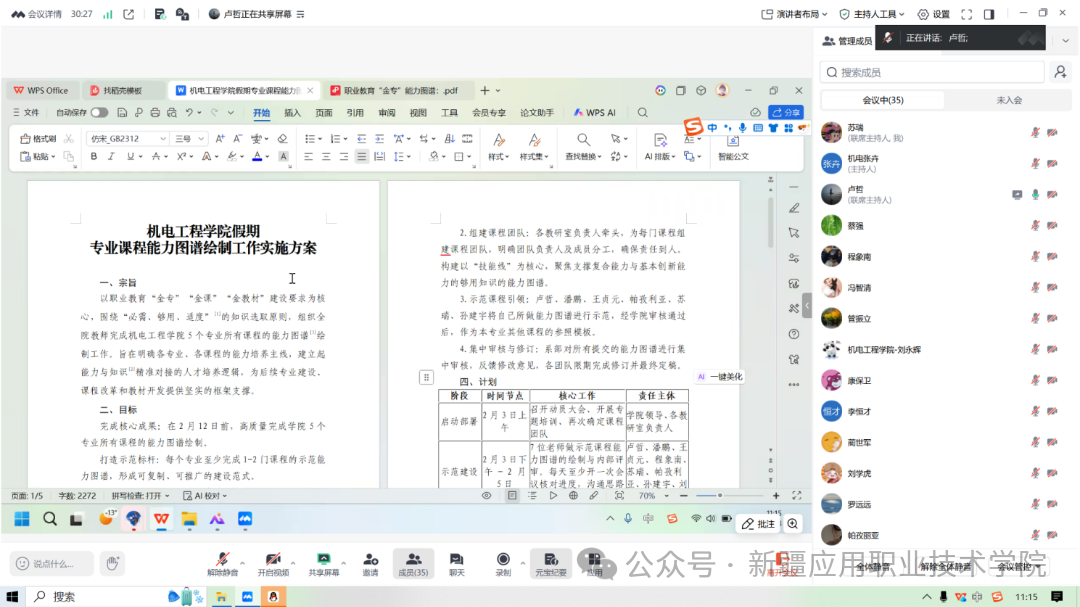Open the Members (成员(35)) panel button

[x=413, y=564]
